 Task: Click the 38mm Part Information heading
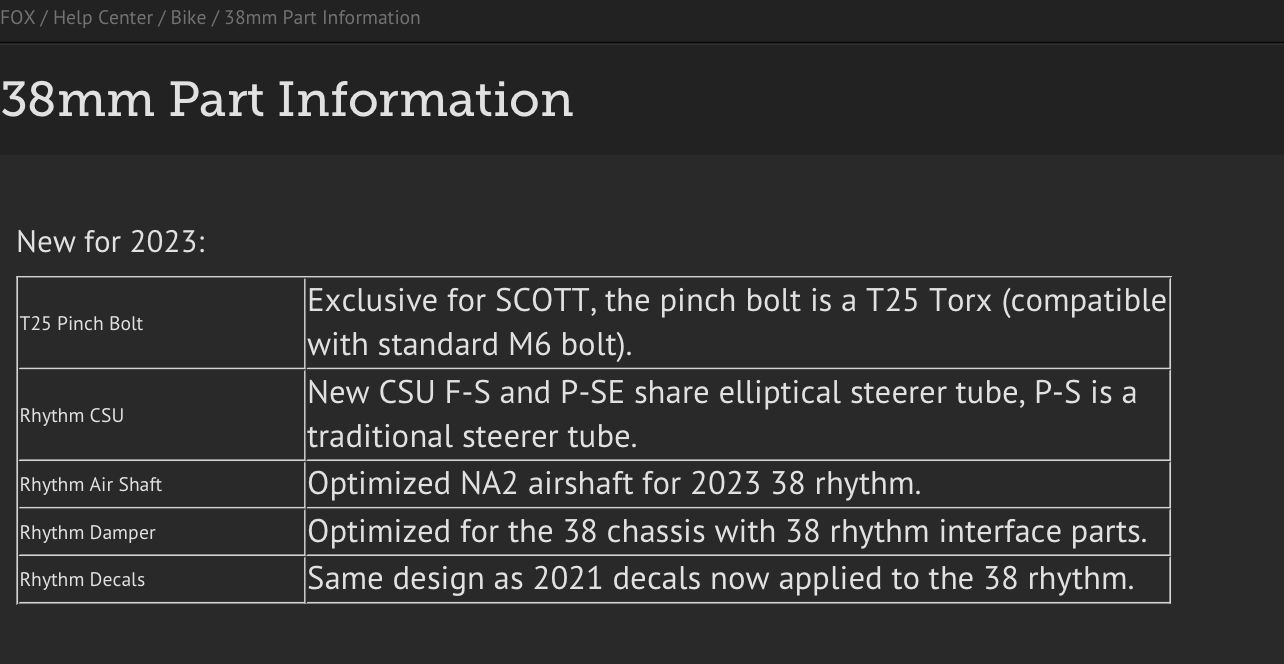(287, 99)
